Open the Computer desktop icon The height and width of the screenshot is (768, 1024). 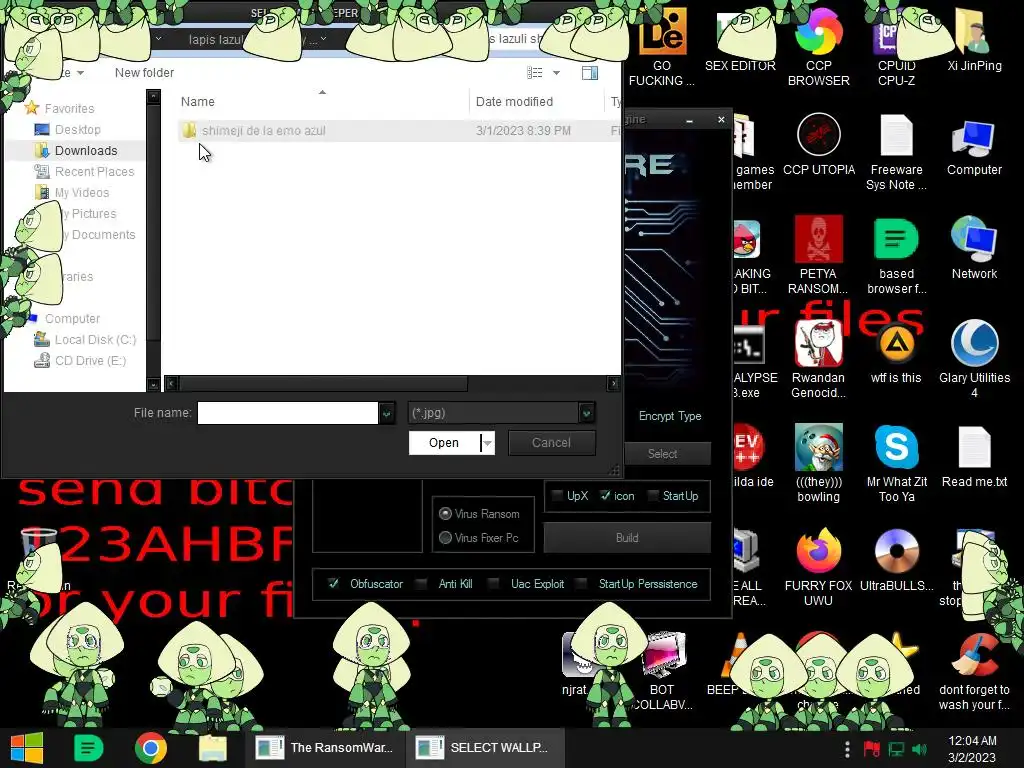[x=974, y=148]
